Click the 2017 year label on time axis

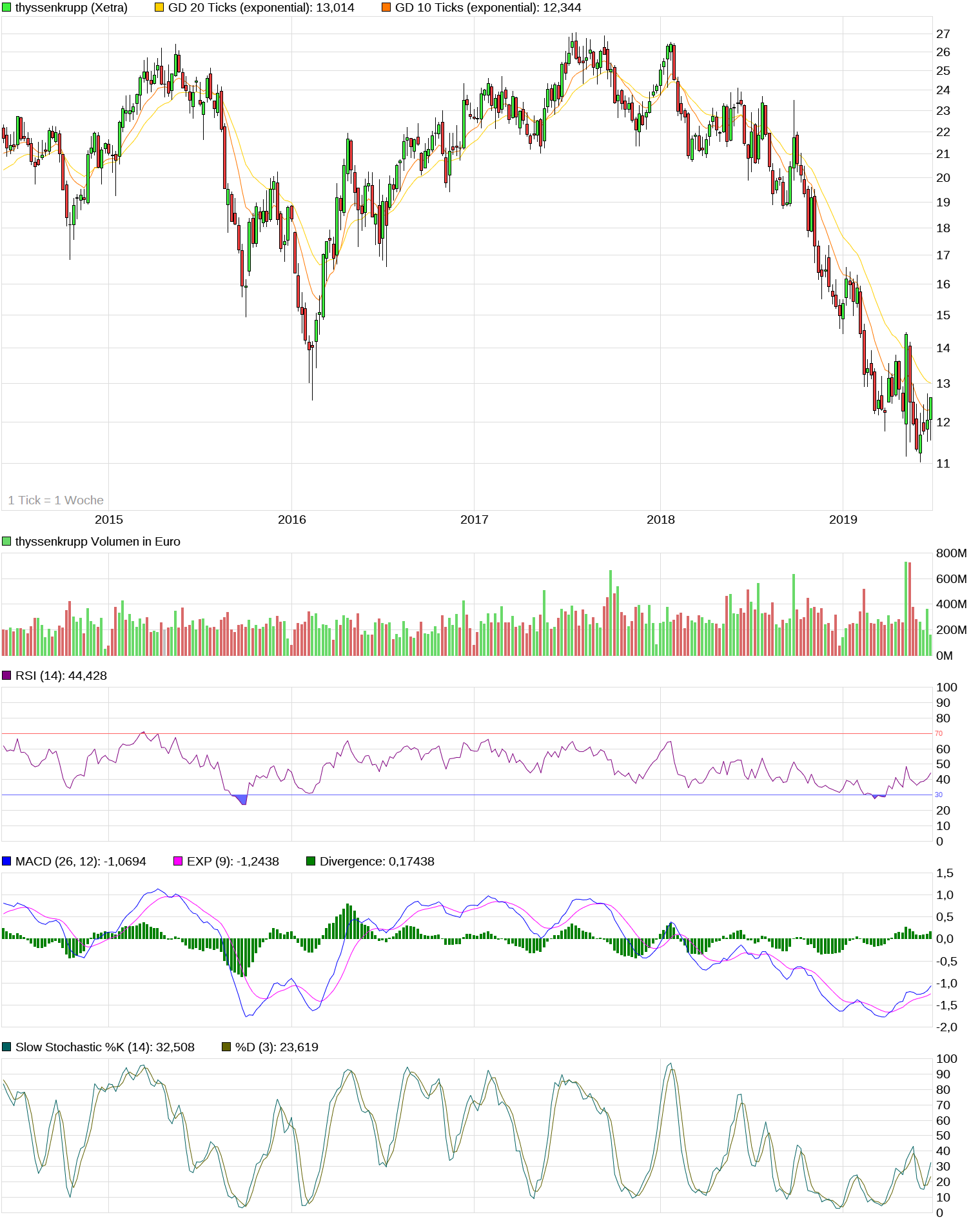(475, 520)
